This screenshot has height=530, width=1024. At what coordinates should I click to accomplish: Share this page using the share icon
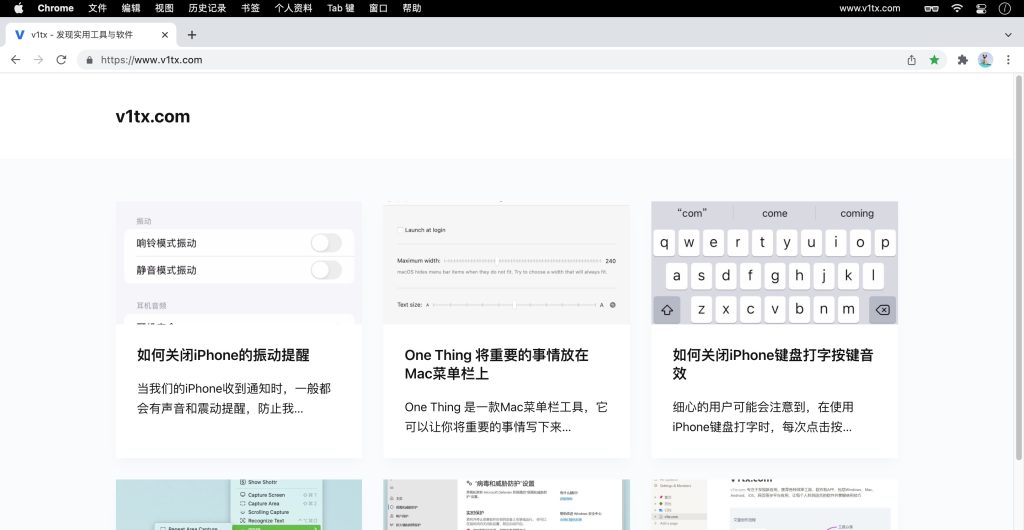coord(912,59)
